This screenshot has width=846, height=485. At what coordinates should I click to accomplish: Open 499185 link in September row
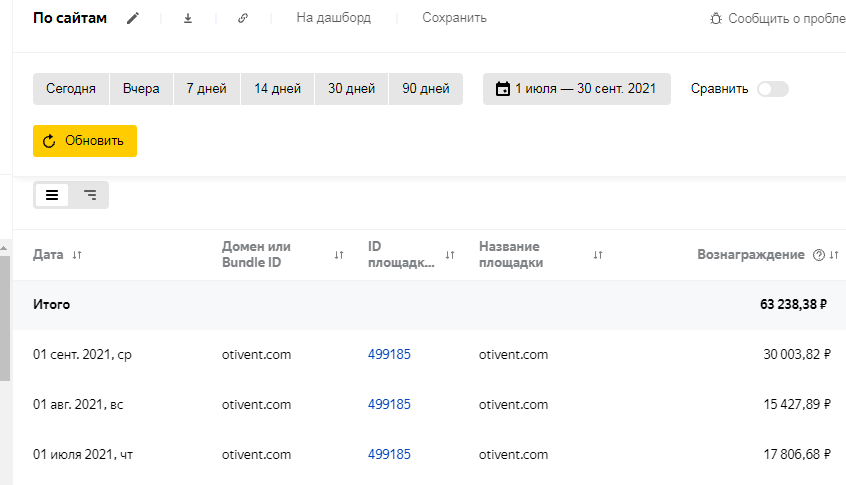[389, 354]
